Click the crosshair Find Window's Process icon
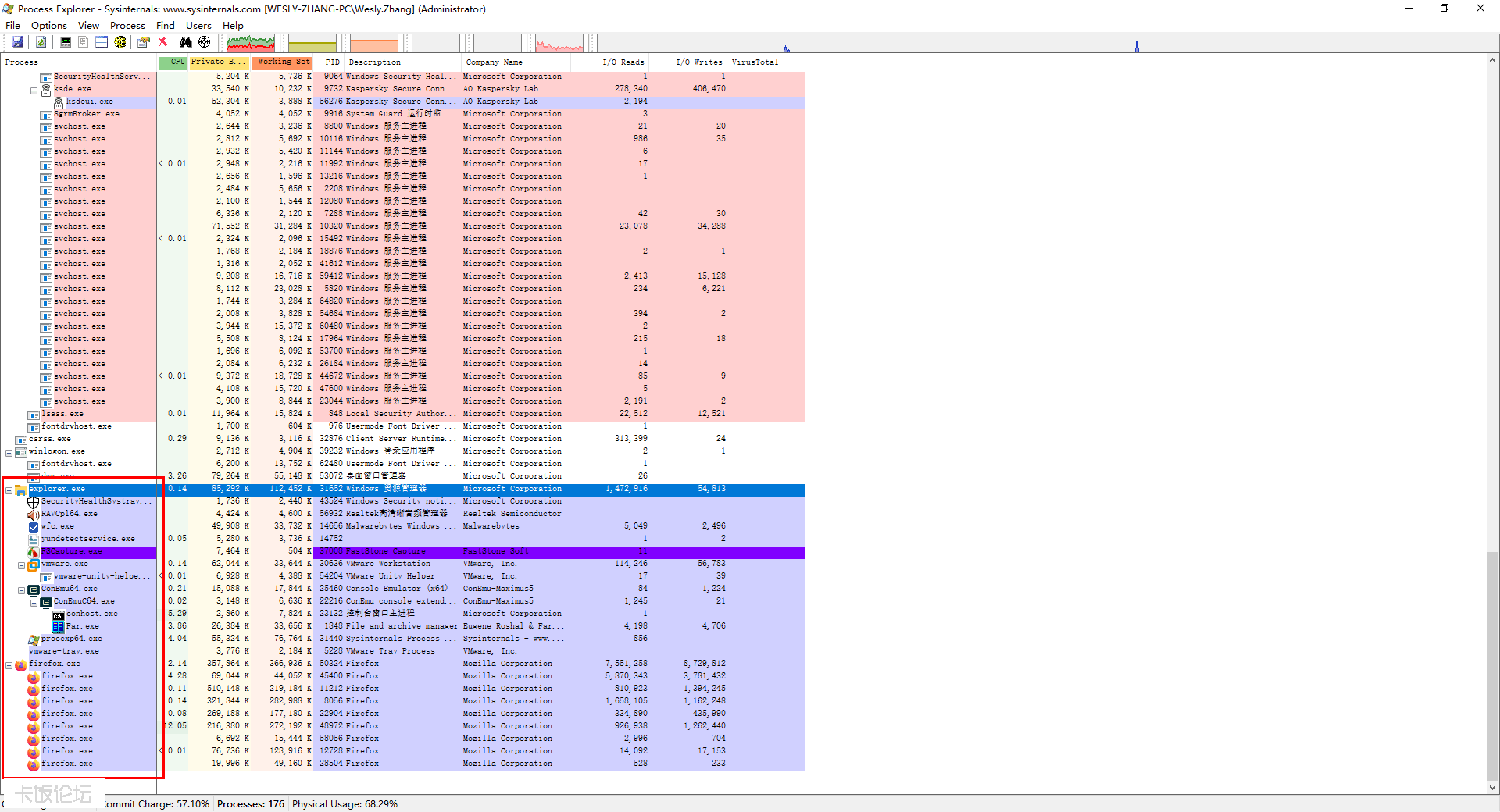Image resolution: width=1500 pixels, height=812 pixels. [205, 42]
